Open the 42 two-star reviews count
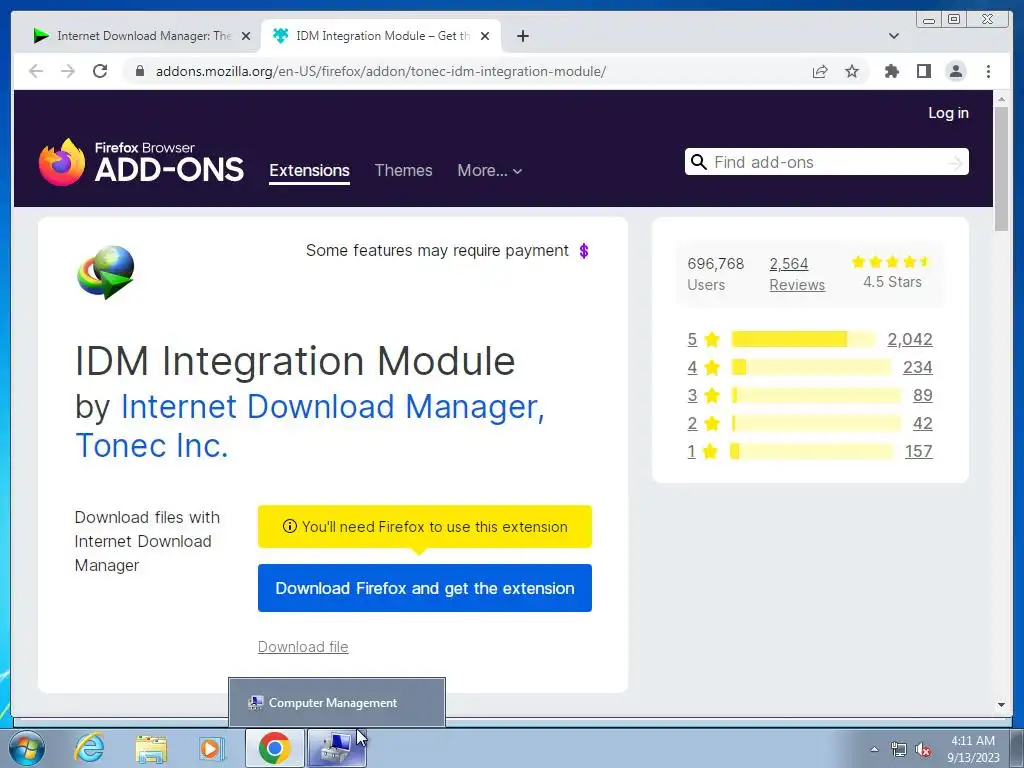 [923, 423]
